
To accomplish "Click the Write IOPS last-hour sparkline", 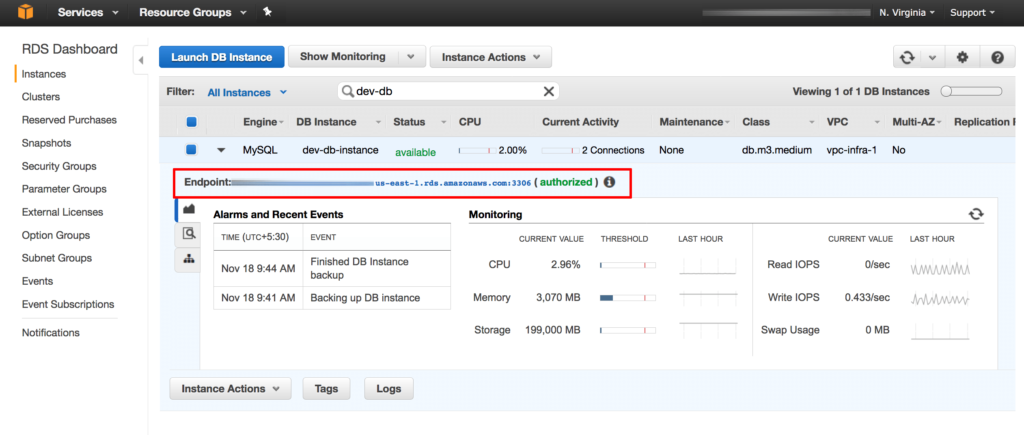I will coord(940,298).
